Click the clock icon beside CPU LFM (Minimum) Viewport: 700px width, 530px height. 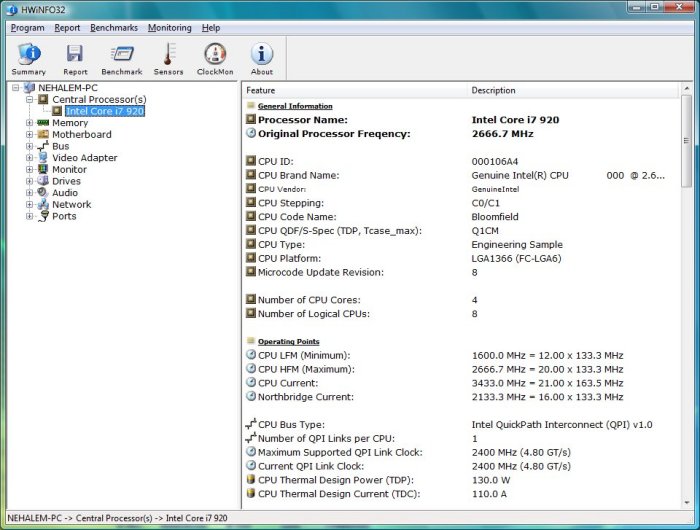(251, 355)
